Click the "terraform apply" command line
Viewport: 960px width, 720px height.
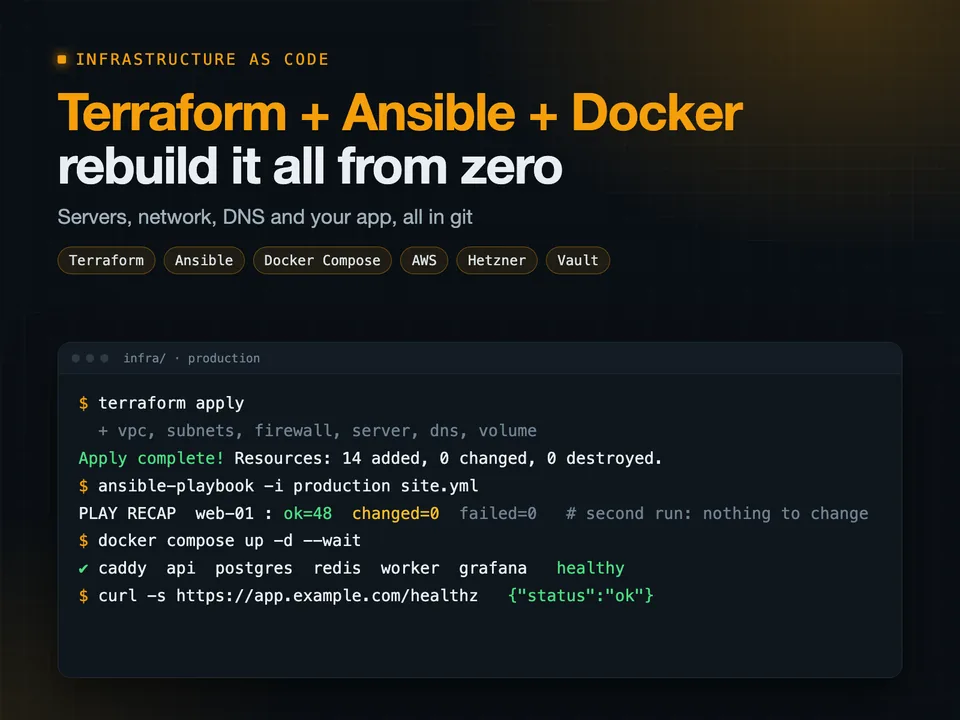[171, 403]
